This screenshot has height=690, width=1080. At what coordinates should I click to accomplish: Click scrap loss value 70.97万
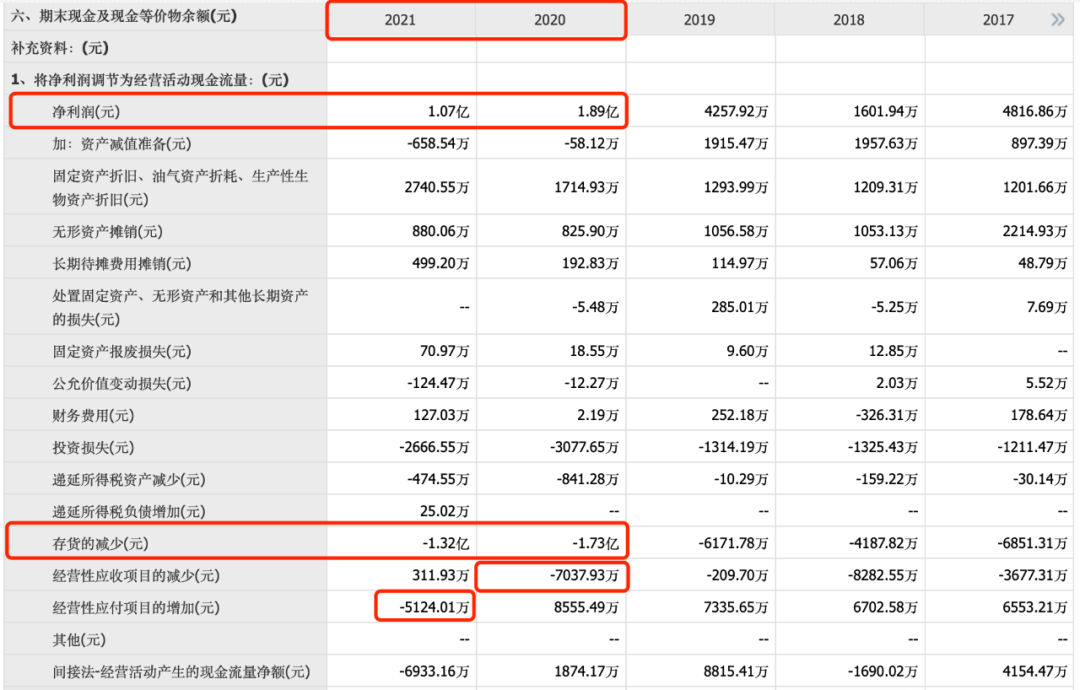tap(444, 352)
